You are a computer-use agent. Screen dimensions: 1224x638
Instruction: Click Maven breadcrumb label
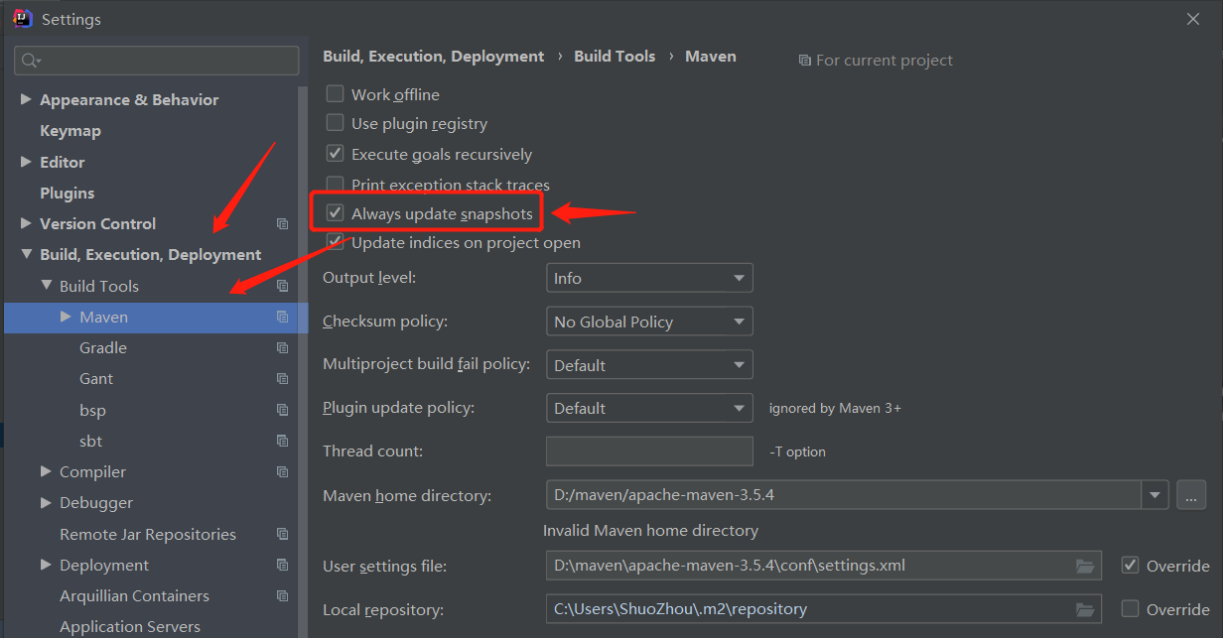pyautogui.click(x=711, y=57)
